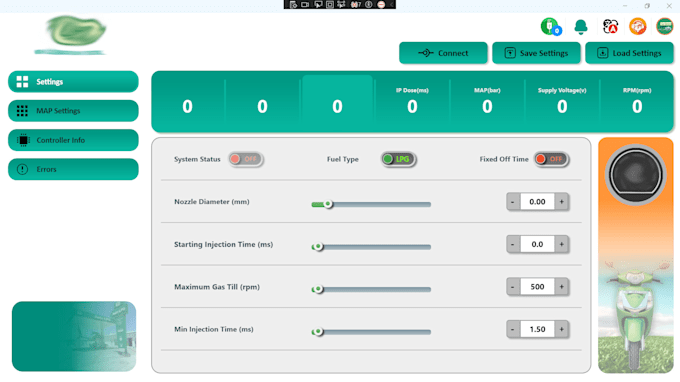
Task: Toggle the Fixed Off Time switch
Action: click(x=552, y=159)
